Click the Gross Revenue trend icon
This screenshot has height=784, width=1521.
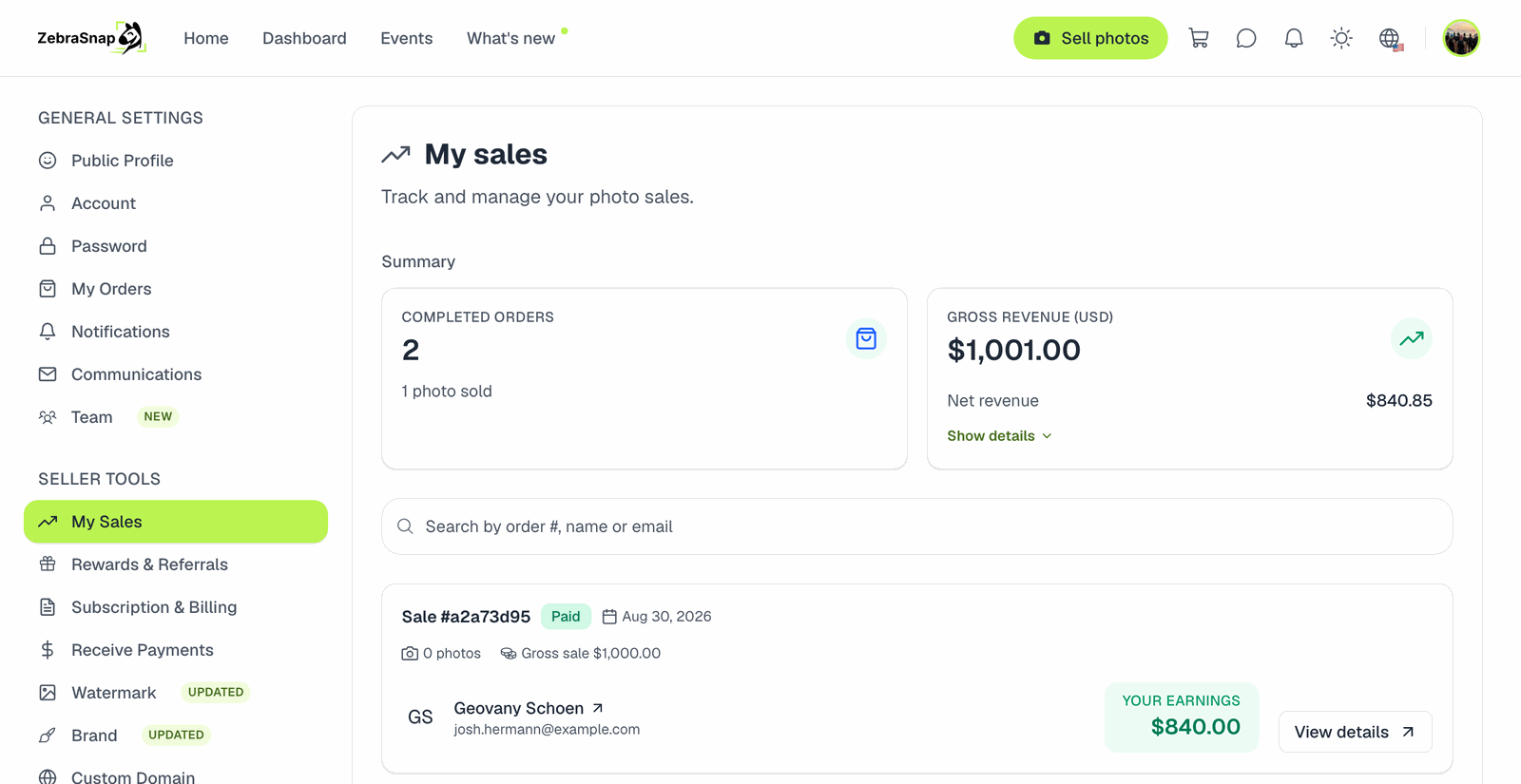tap(1412, 338)
